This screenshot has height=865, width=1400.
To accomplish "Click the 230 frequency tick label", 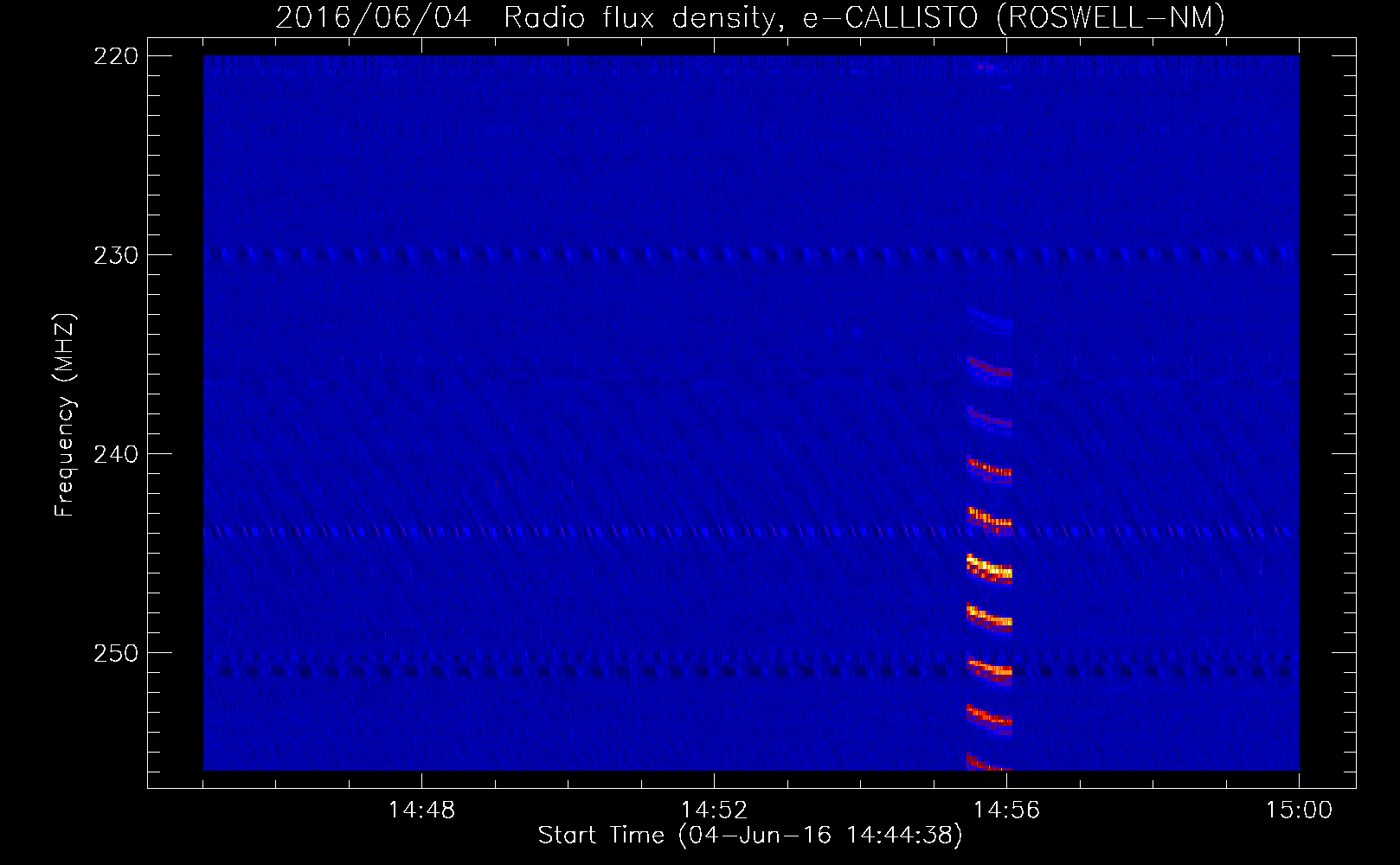I will coord(115,255).
